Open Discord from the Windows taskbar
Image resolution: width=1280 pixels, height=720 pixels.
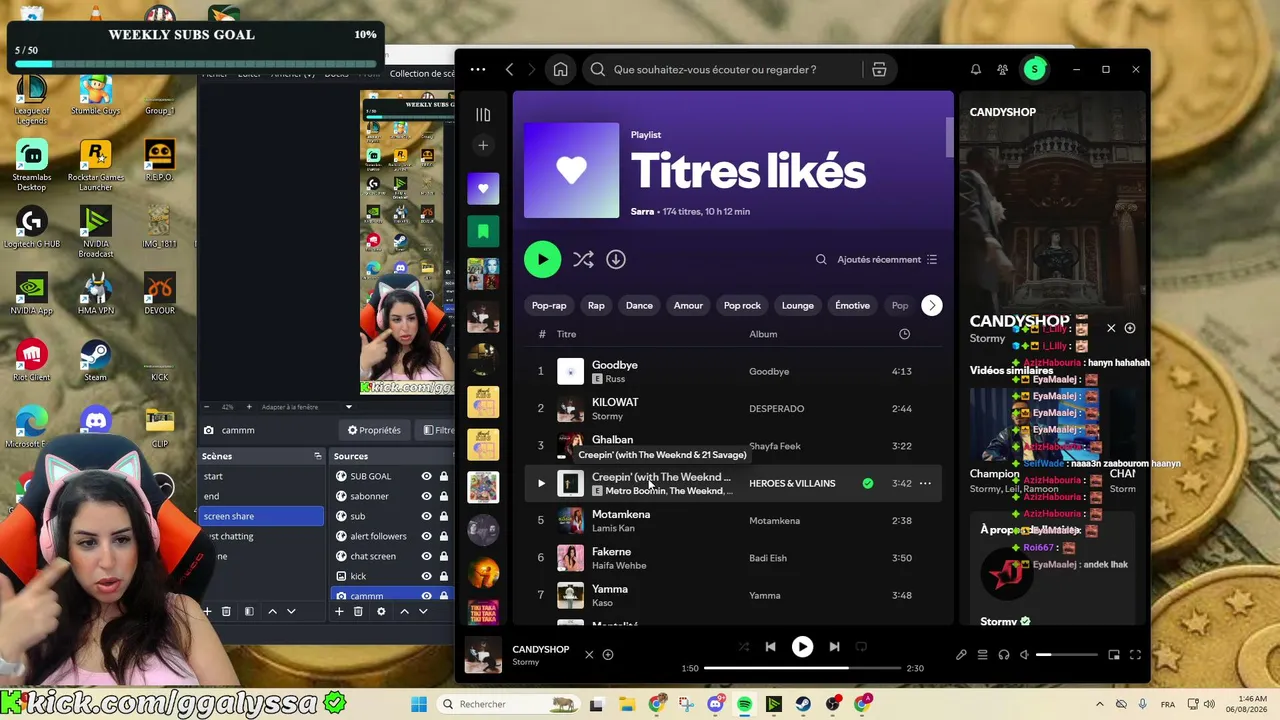point(715,704)
